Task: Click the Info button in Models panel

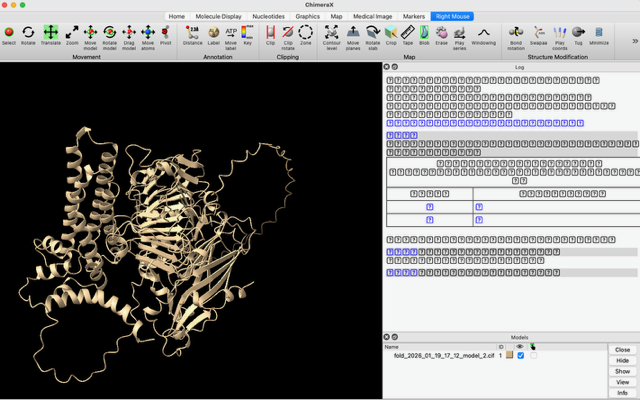Action: pyautogui.click(x=622, y=393)
